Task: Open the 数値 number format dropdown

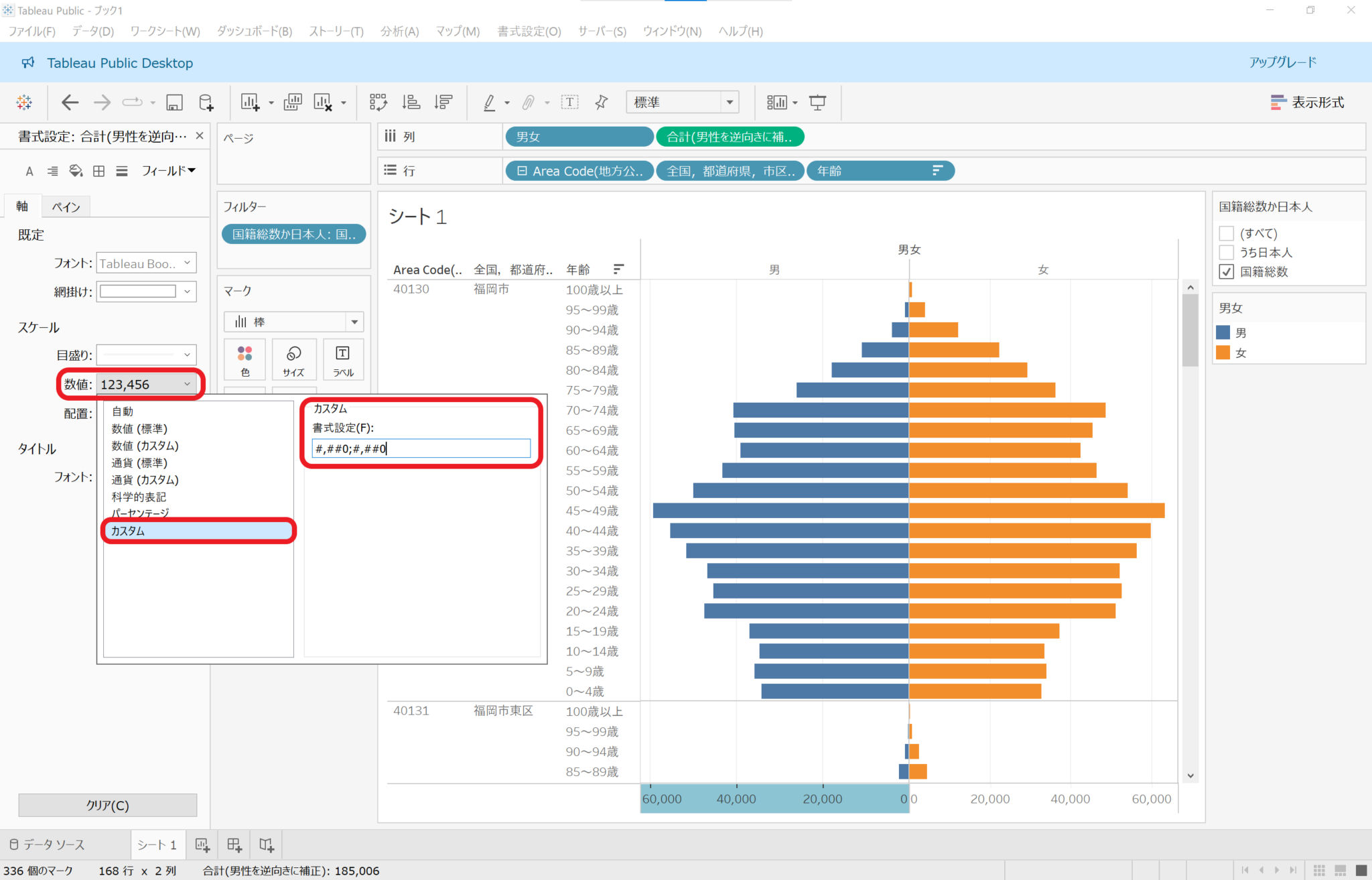Action: (146, 384)
